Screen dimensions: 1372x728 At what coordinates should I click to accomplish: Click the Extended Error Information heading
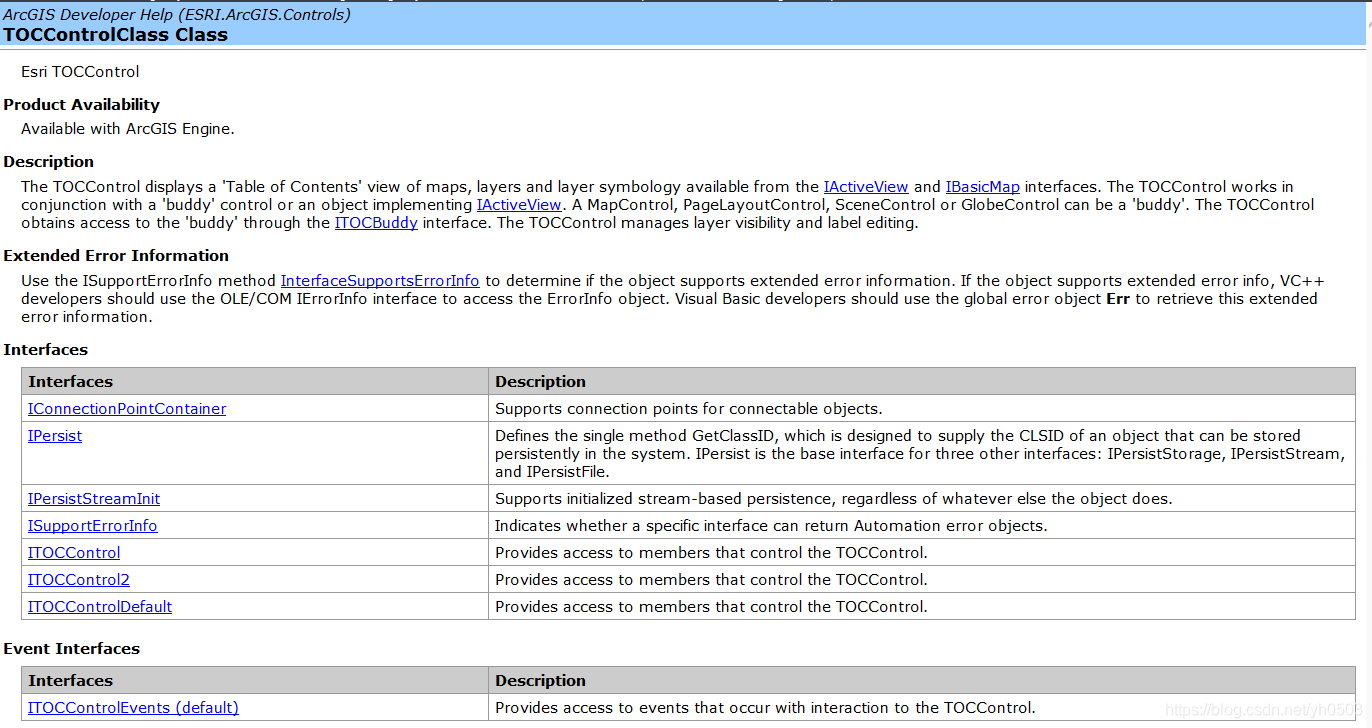tap(116, 256)
